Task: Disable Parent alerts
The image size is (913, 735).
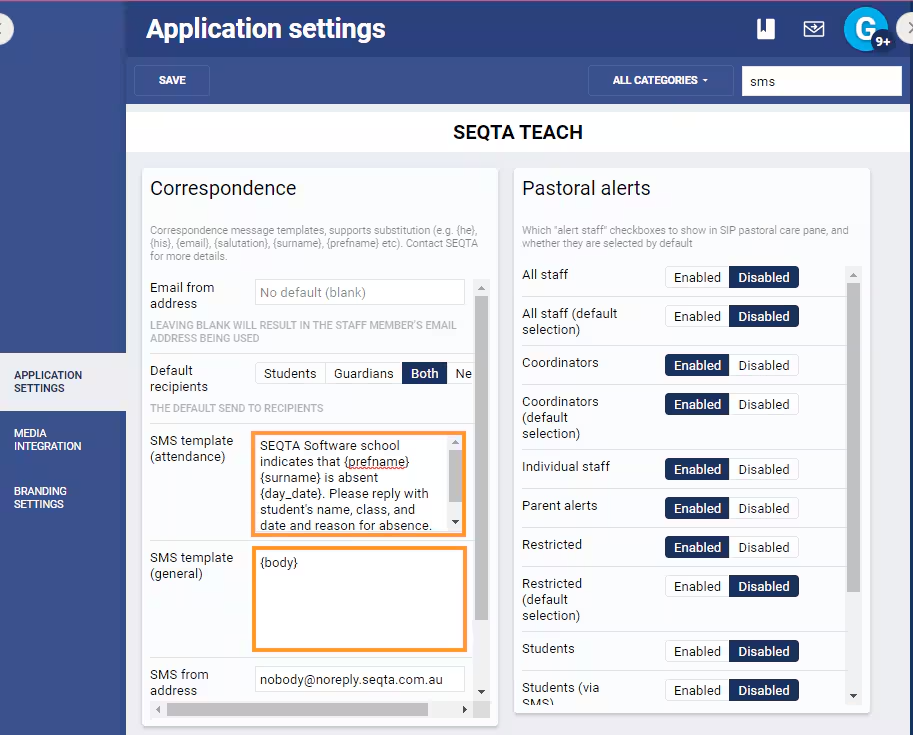Action: (763, 508)
